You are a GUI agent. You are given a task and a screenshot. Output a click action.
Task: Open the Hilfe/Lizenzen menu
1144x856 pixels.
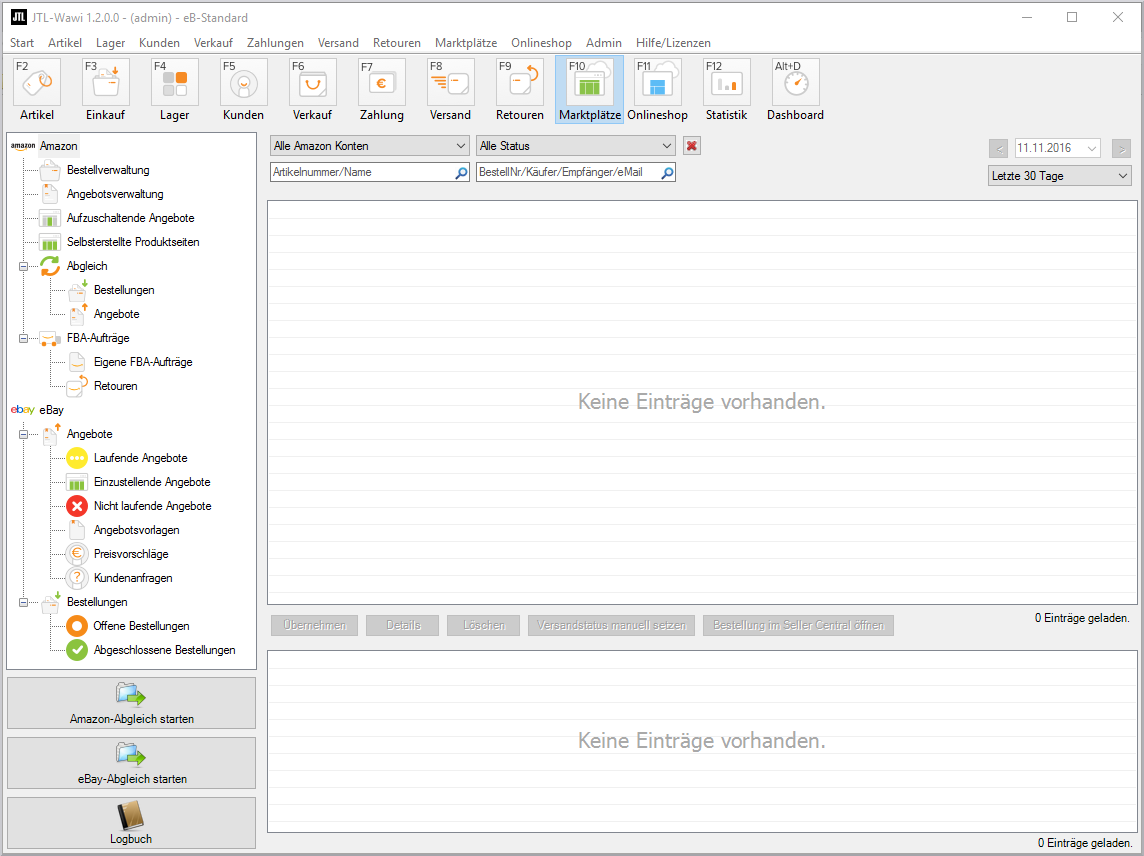(x=673, y=43)
